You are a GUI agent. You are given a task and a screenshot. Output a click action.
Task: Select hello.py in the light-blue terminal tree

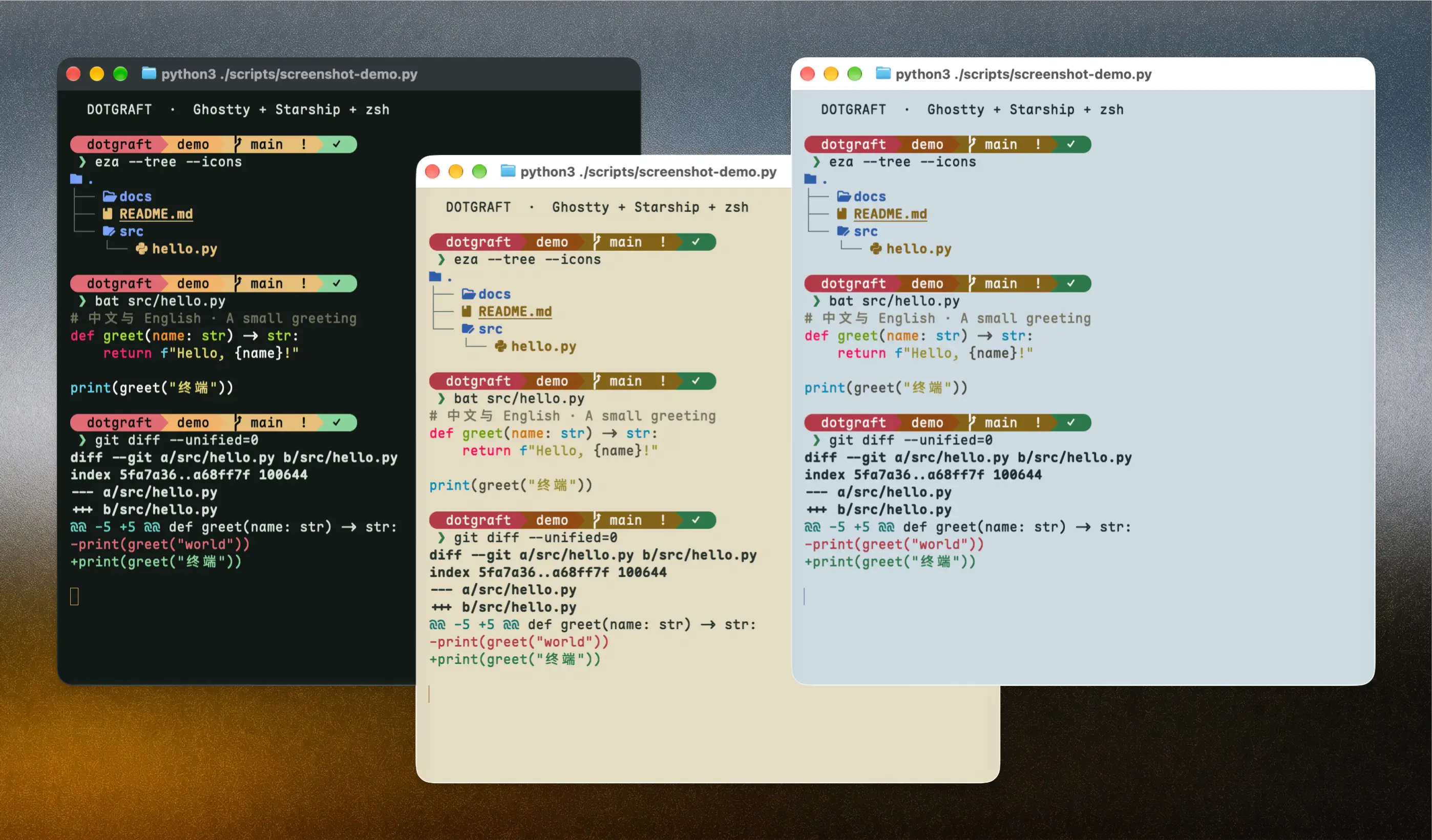tap(919, 249)
